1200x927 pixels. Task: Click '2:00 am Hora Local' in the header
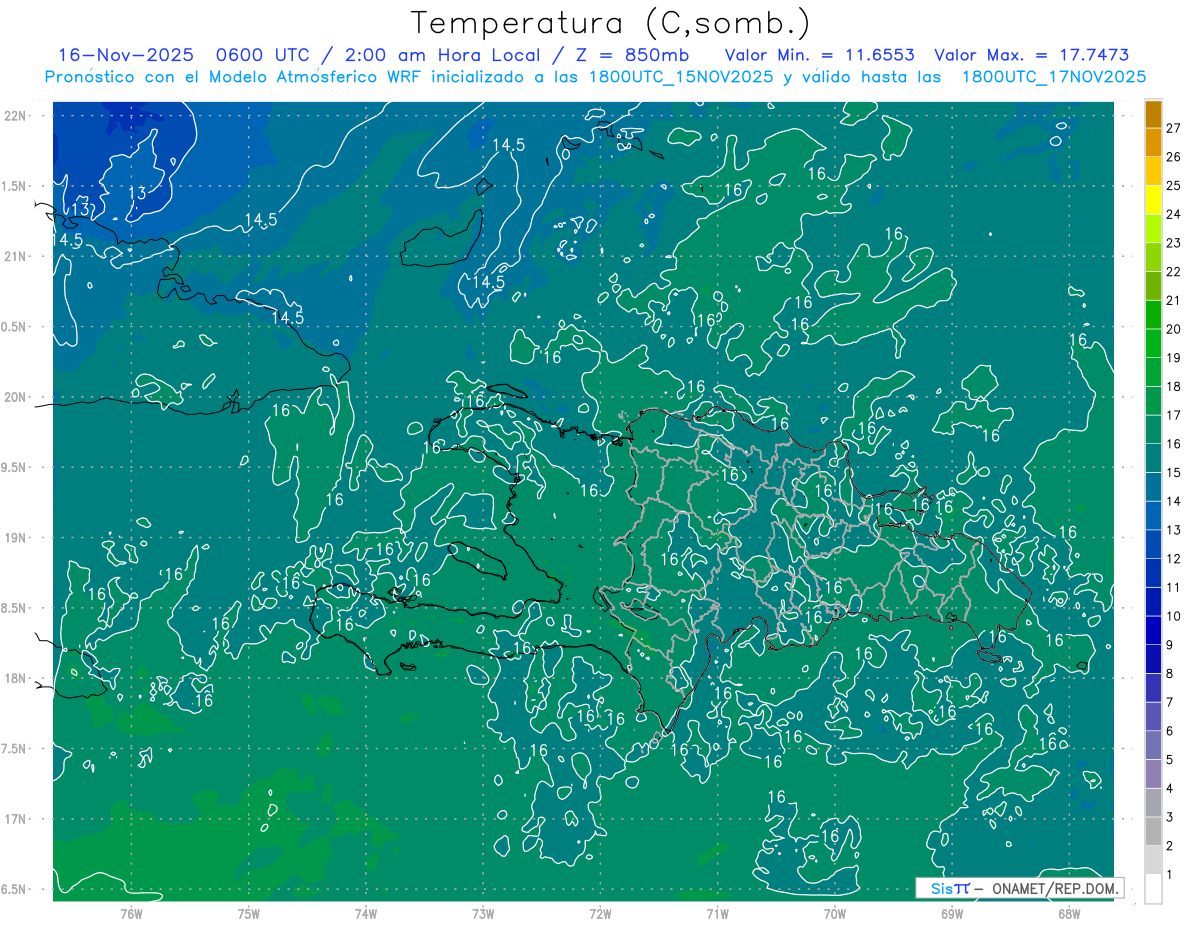pyautogui.click(x=443, y=55)
